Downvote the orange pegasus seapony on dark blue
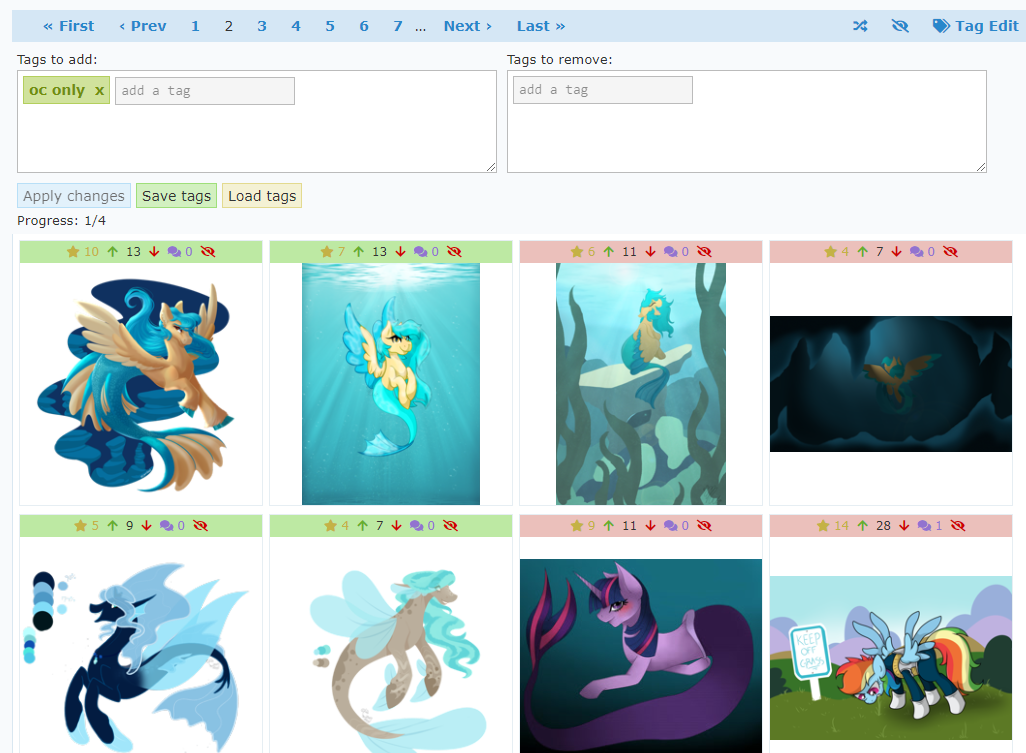1026x753 pixels. (154, 252)
